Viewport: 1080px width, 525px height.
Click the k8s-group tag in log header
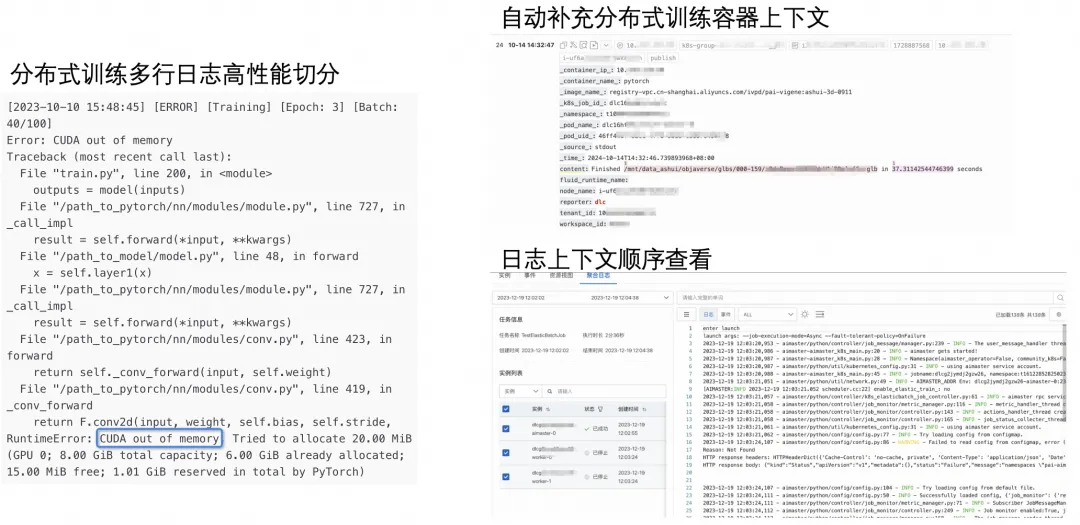pyautogui.click(x=732, y=45)
